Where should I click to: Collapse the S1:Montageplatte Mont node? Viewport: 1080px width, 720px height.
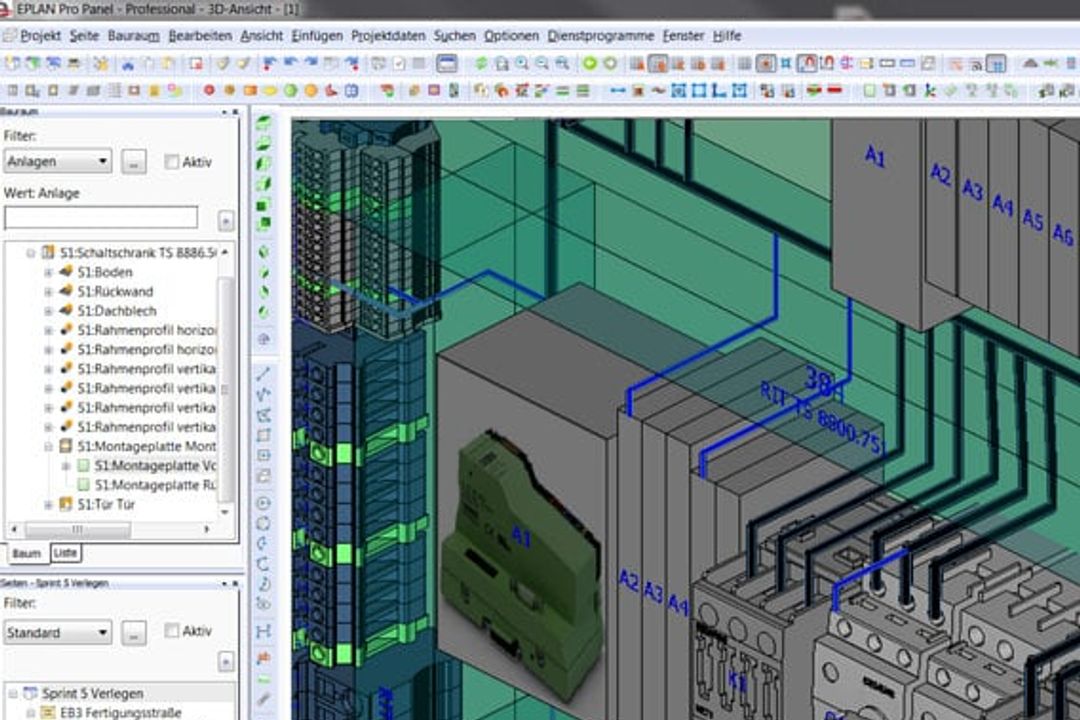coord(48,446)
